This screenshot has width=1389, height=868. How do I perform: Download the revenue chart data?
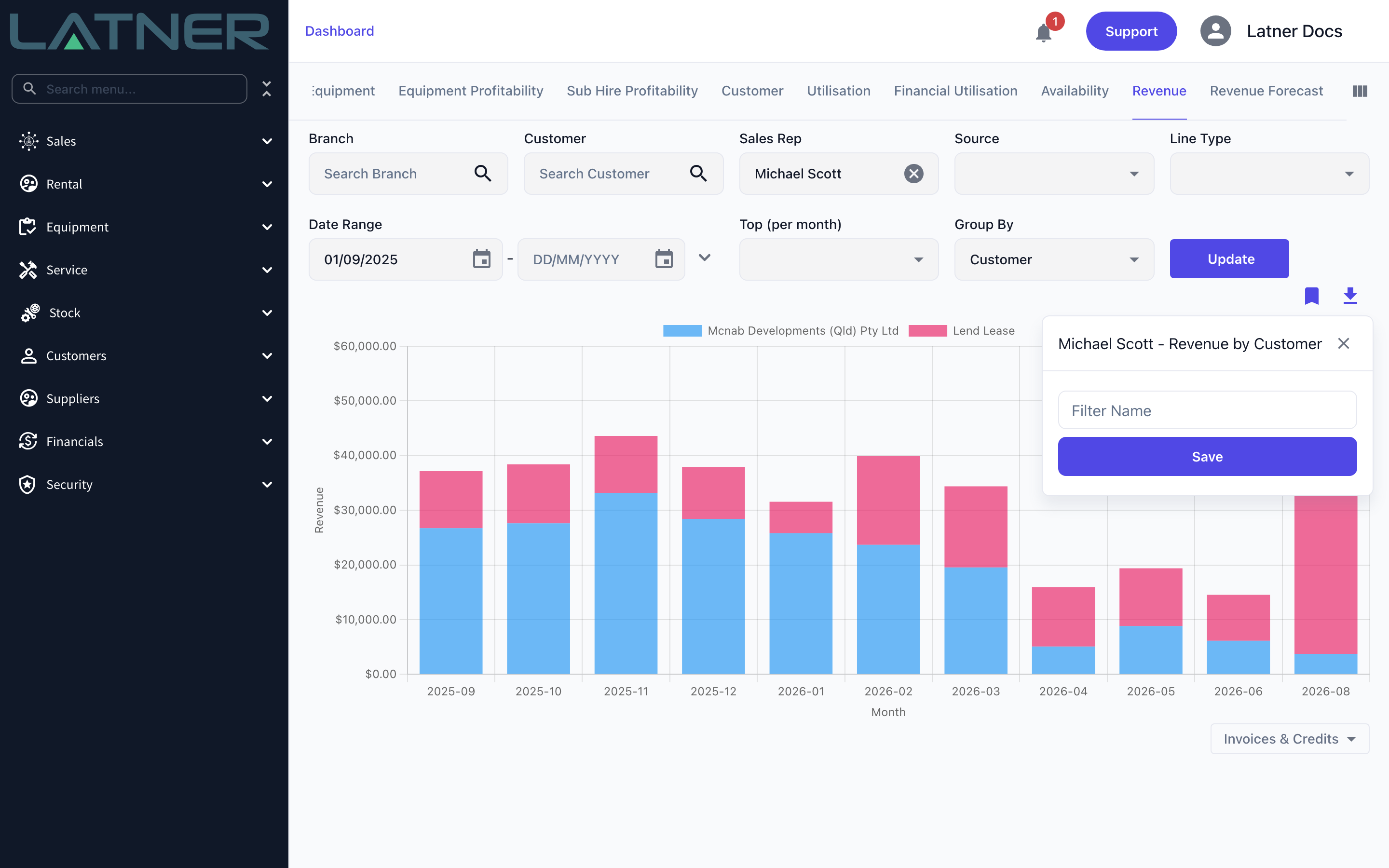tap(1350, 296)
